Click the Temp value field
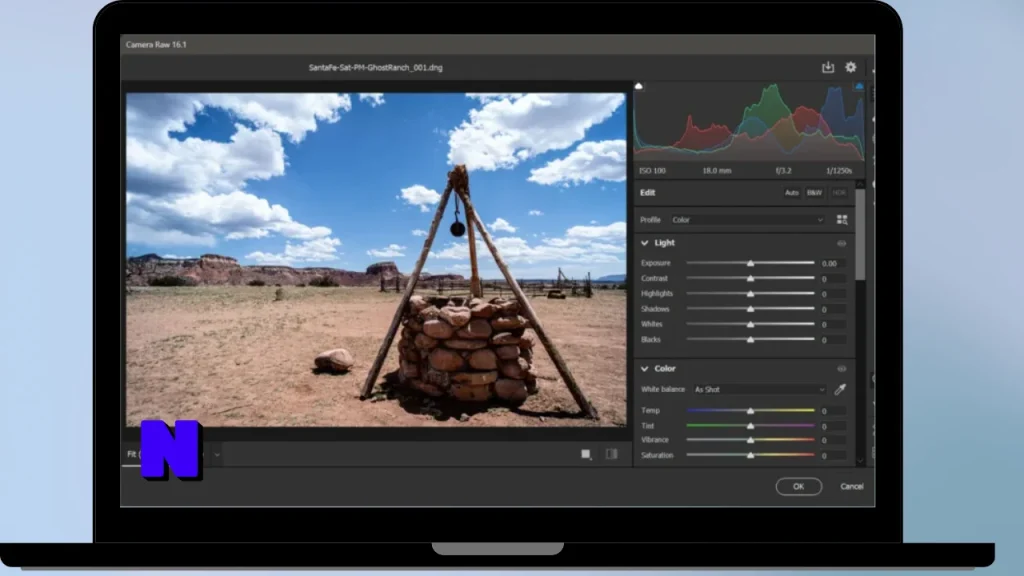This screenshot has height=576, width=1024. point(833,411)
